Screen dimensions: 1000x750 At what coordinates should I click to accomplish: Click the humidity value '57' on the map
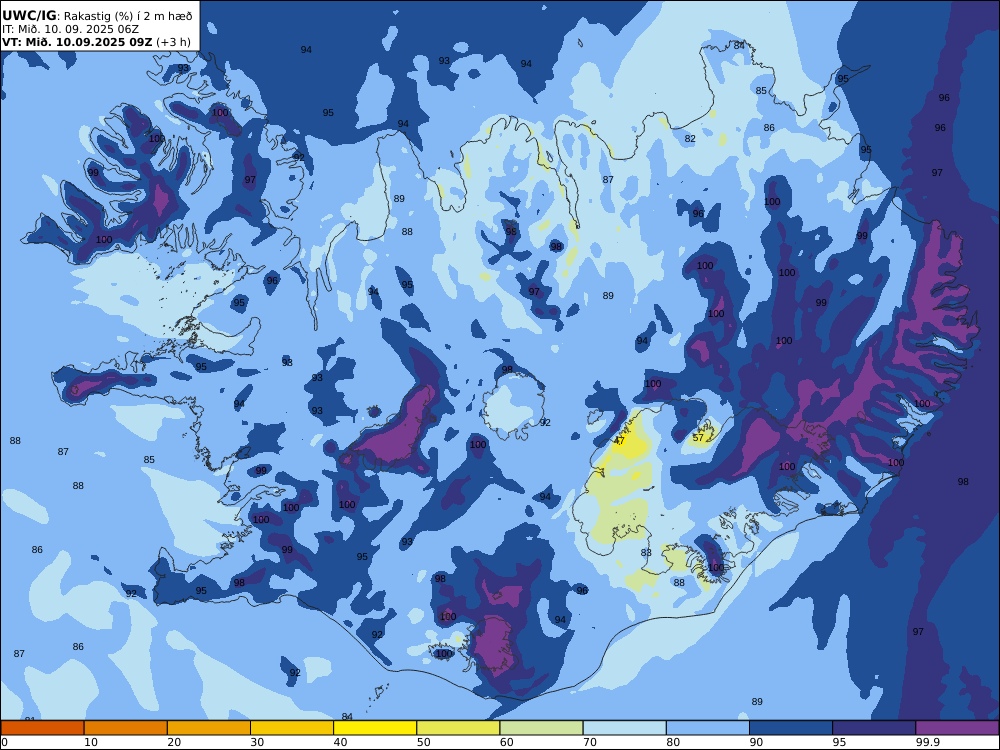click(x=698, y=438)
